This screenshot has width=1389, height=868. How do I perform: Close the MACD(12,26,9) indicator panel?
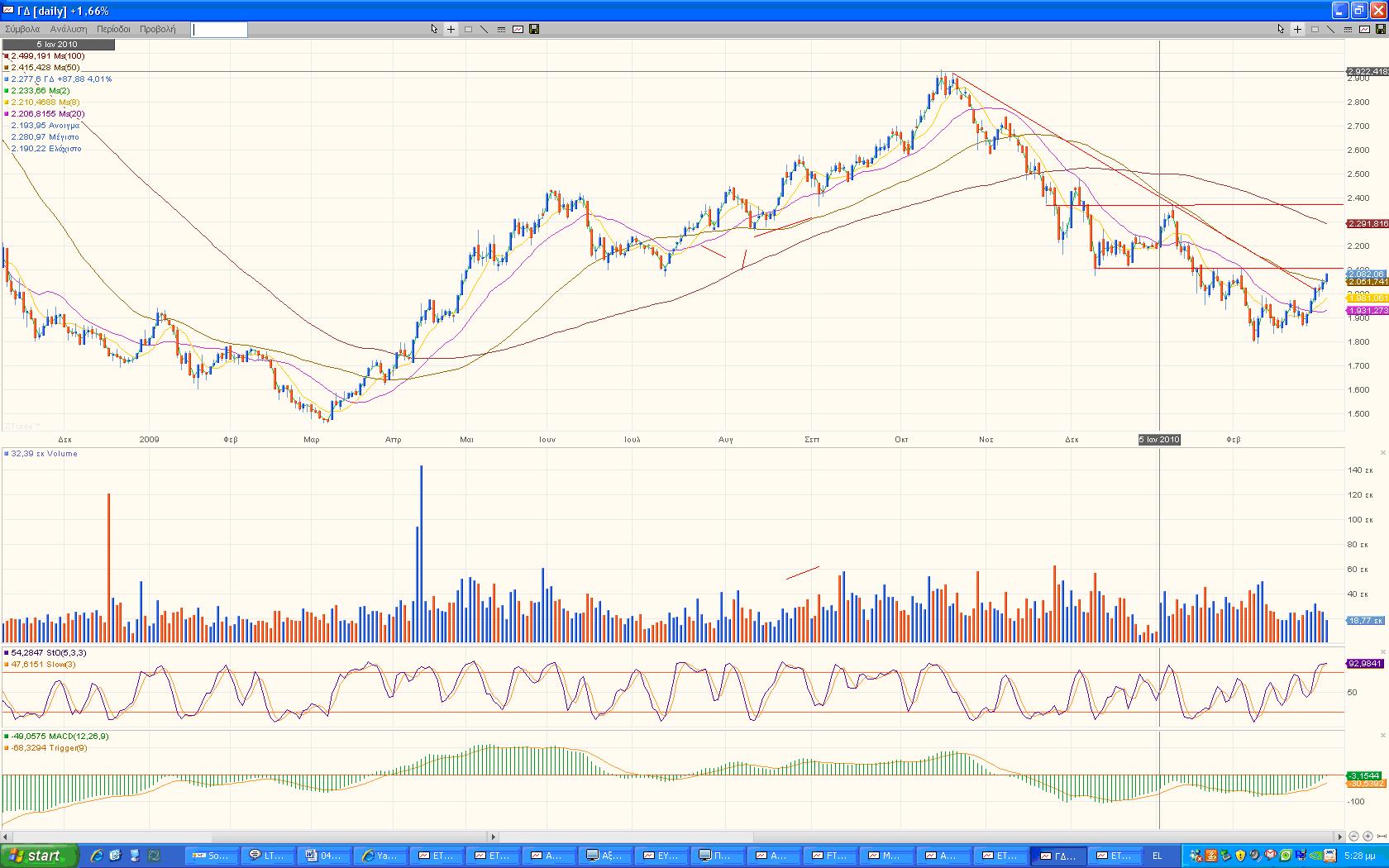1382,736
